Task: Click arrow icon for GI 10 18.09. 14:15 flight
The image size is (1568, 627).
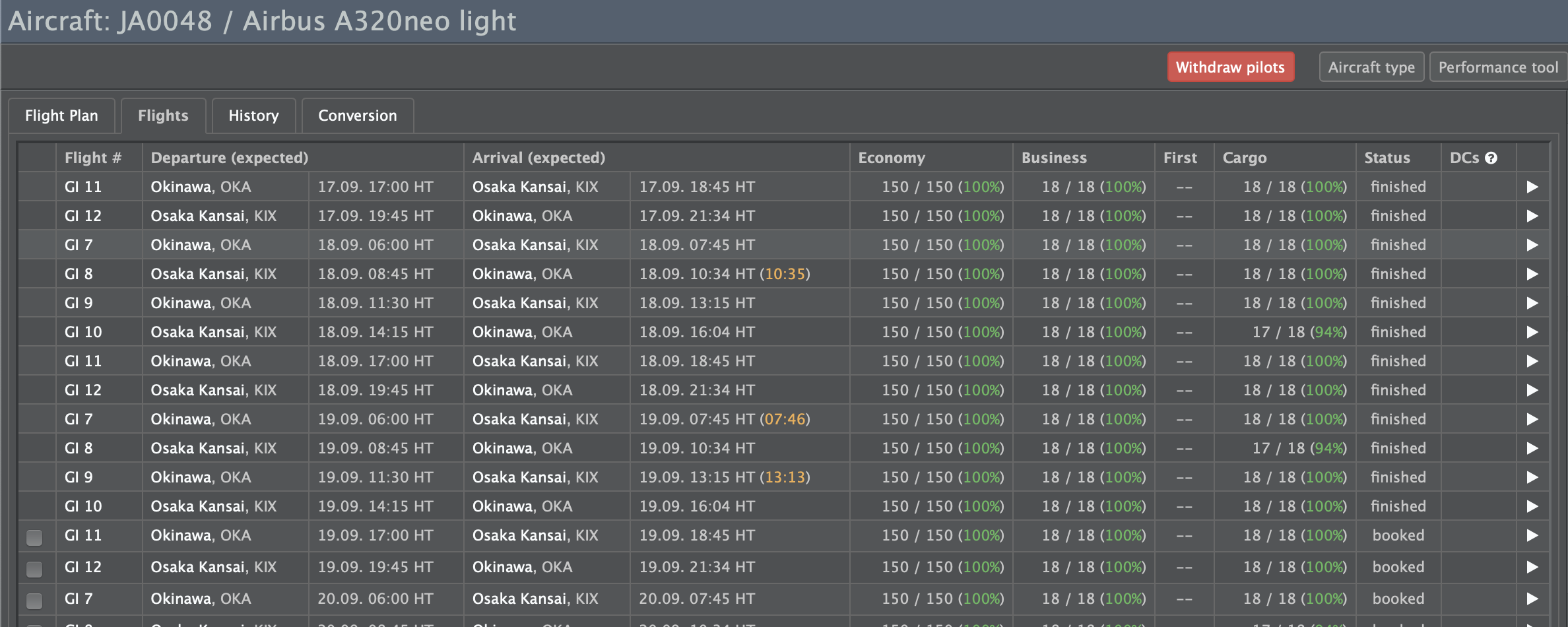Action: (x=1532, y=333)
